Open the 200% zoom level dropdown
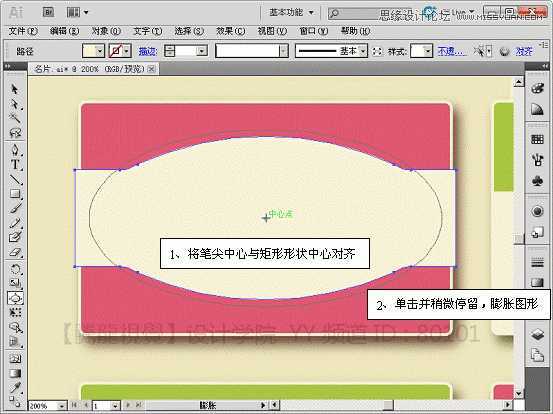The image size is (553, 414). pos(62,406)
